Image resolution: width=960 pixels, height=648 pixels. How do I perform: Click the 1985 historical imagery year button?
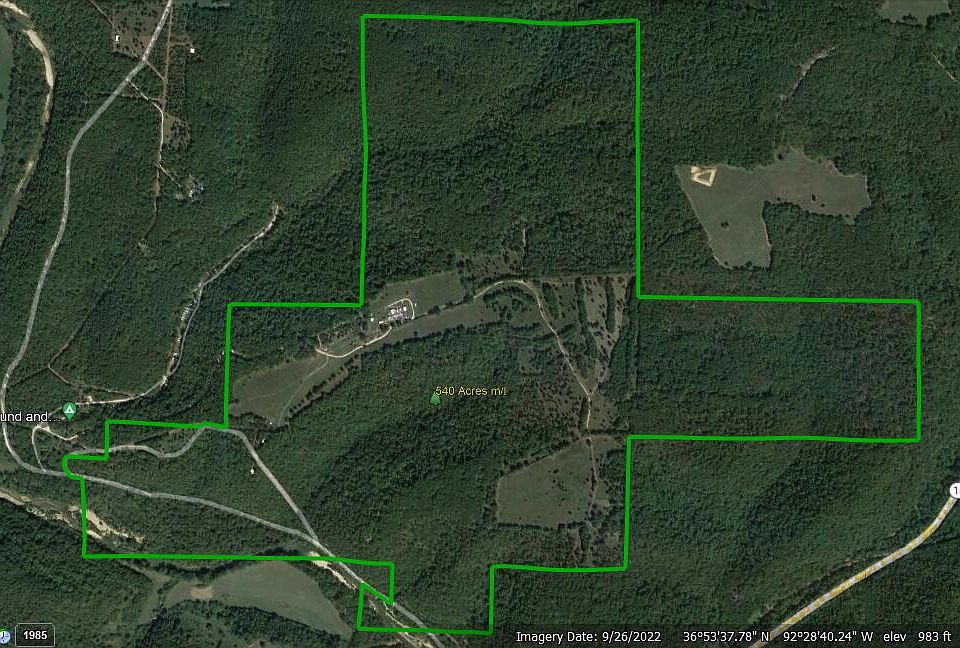(x=35, y=635)
